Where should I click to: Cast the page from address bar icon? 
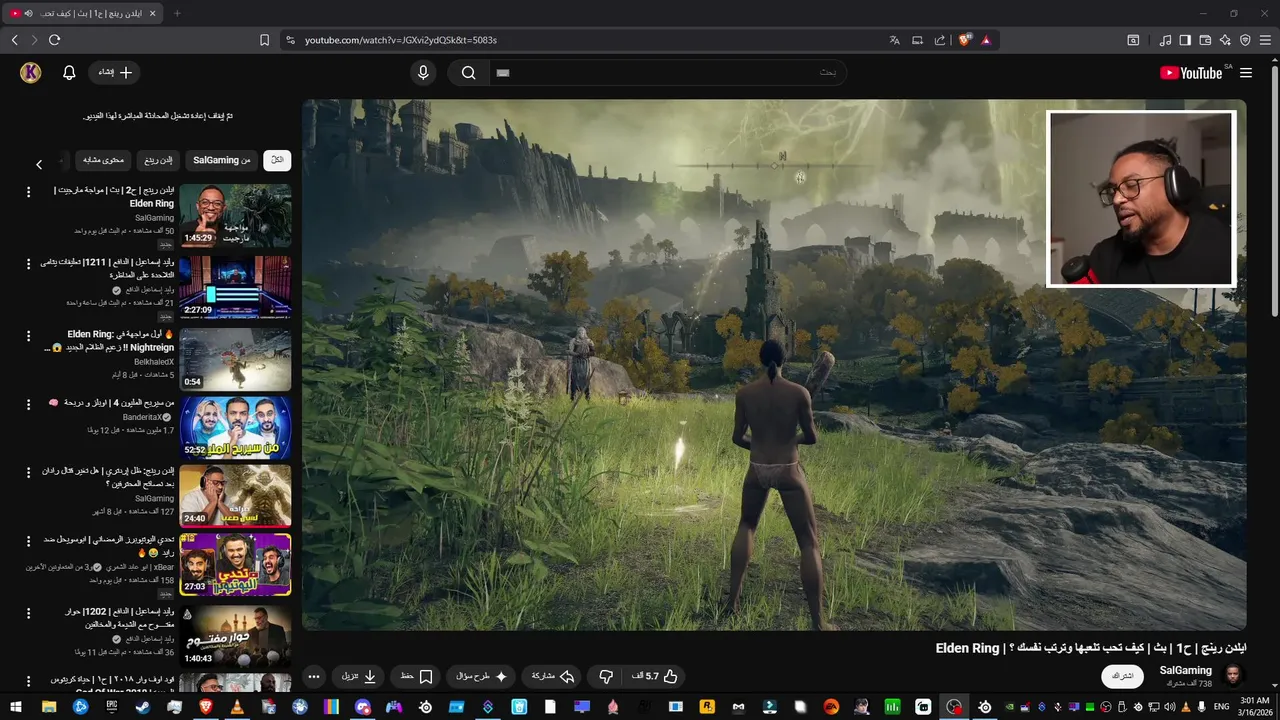click(x=917, y=40)
